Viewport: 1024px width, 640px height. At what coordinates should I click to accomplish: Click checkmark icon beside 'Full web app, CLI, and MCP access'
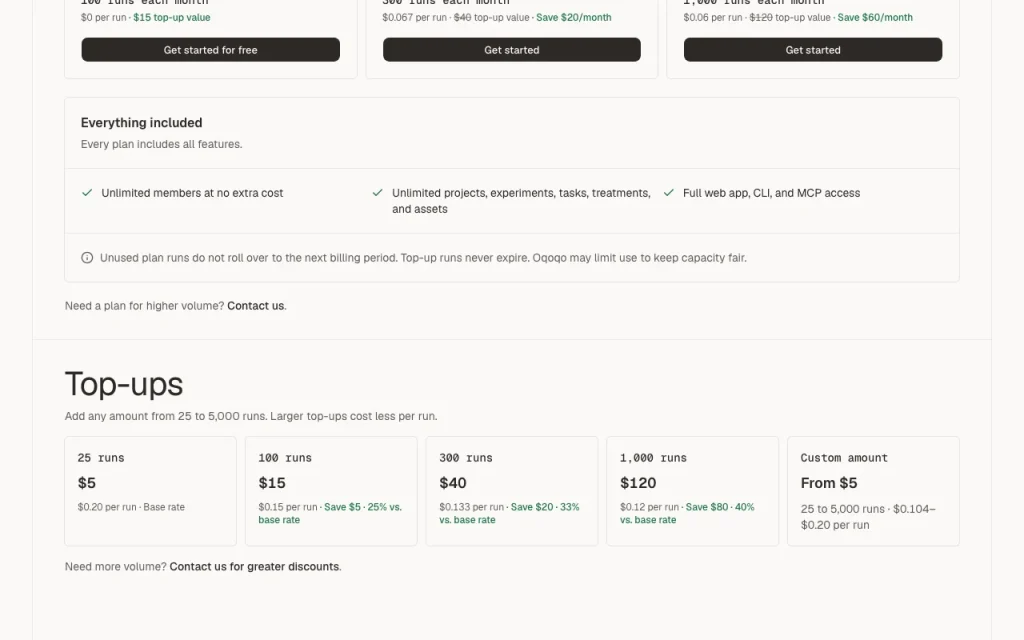(x=668, y=193)
